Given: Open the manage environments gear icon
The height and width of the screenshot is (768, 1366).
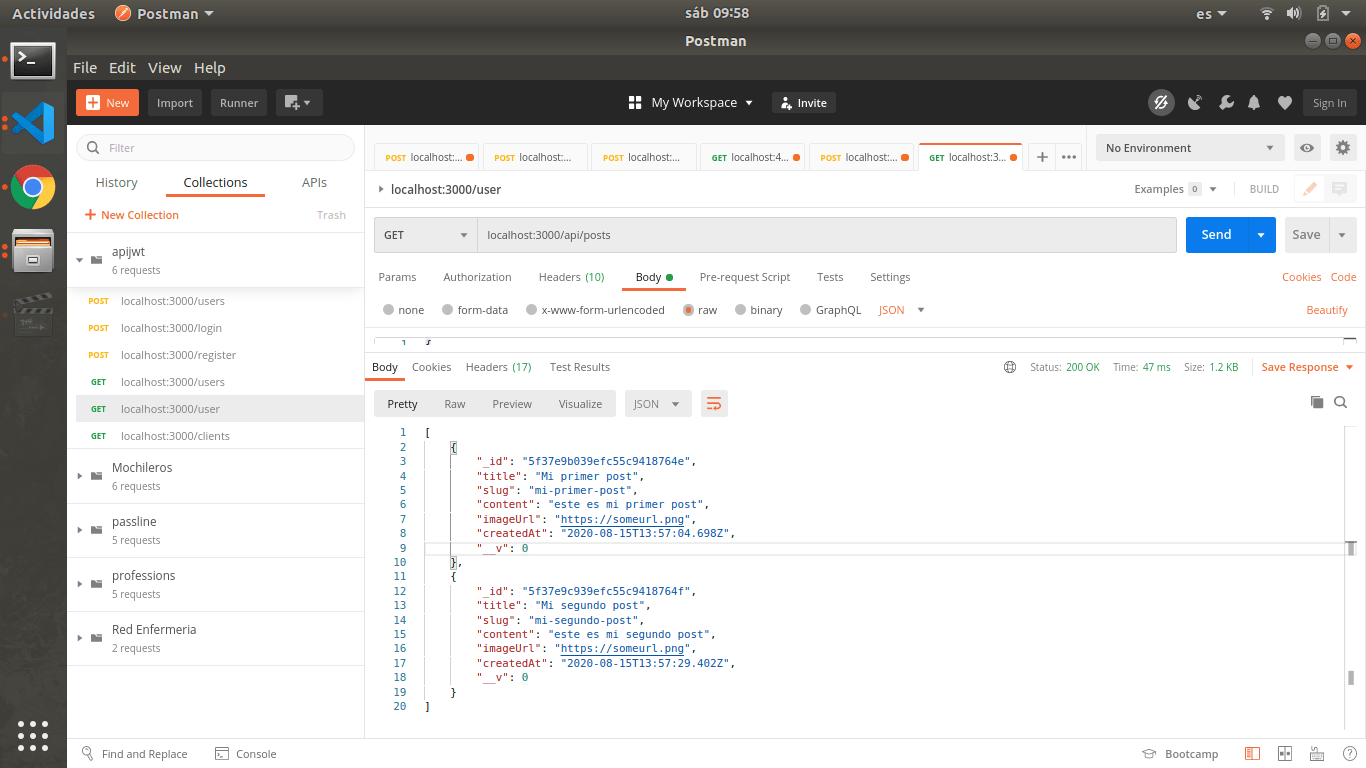Looking at the screenshot, I should coord(1343,148).
